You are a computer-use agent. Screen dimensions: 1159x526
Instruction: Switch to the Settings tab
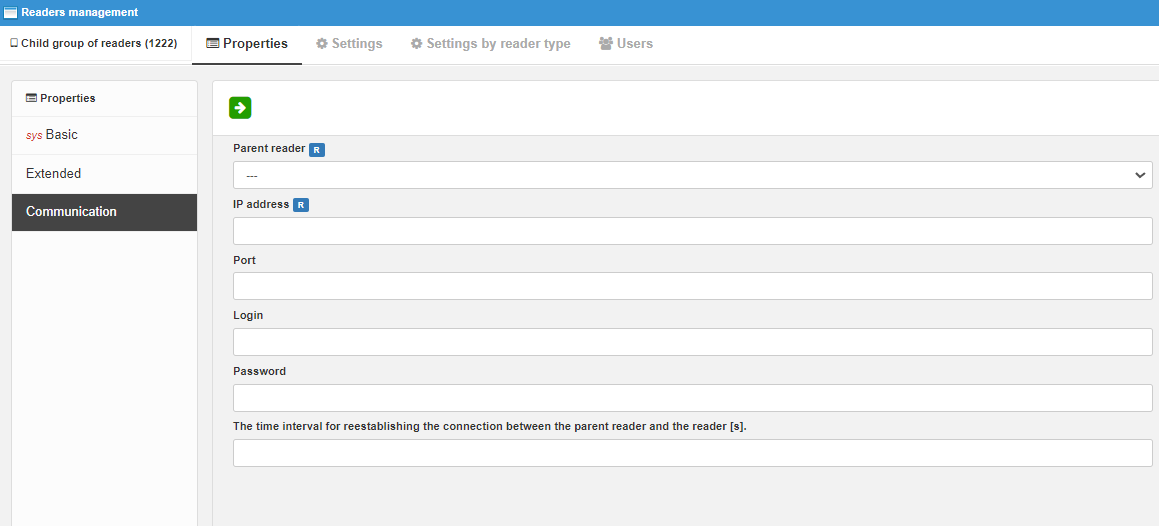click(x=349, y=44)
